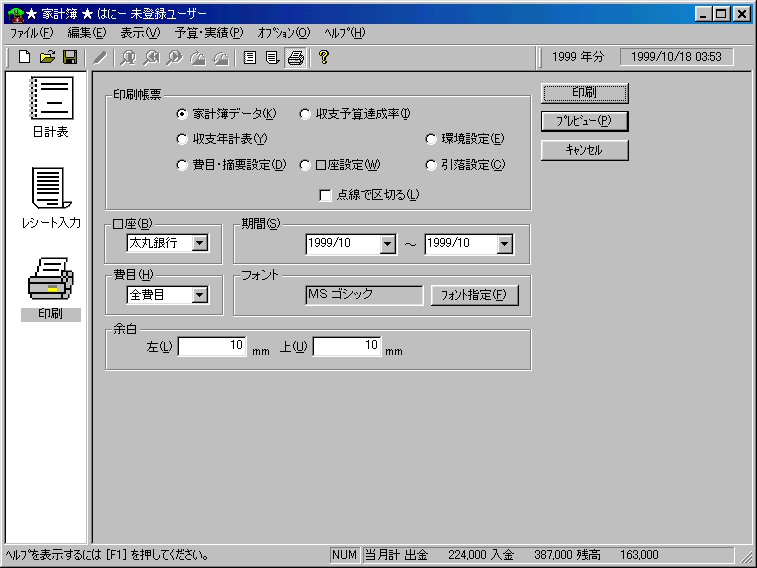Click the MS ゴシック font name field
The height and width of the screenshot is (568, 757).
364,295
